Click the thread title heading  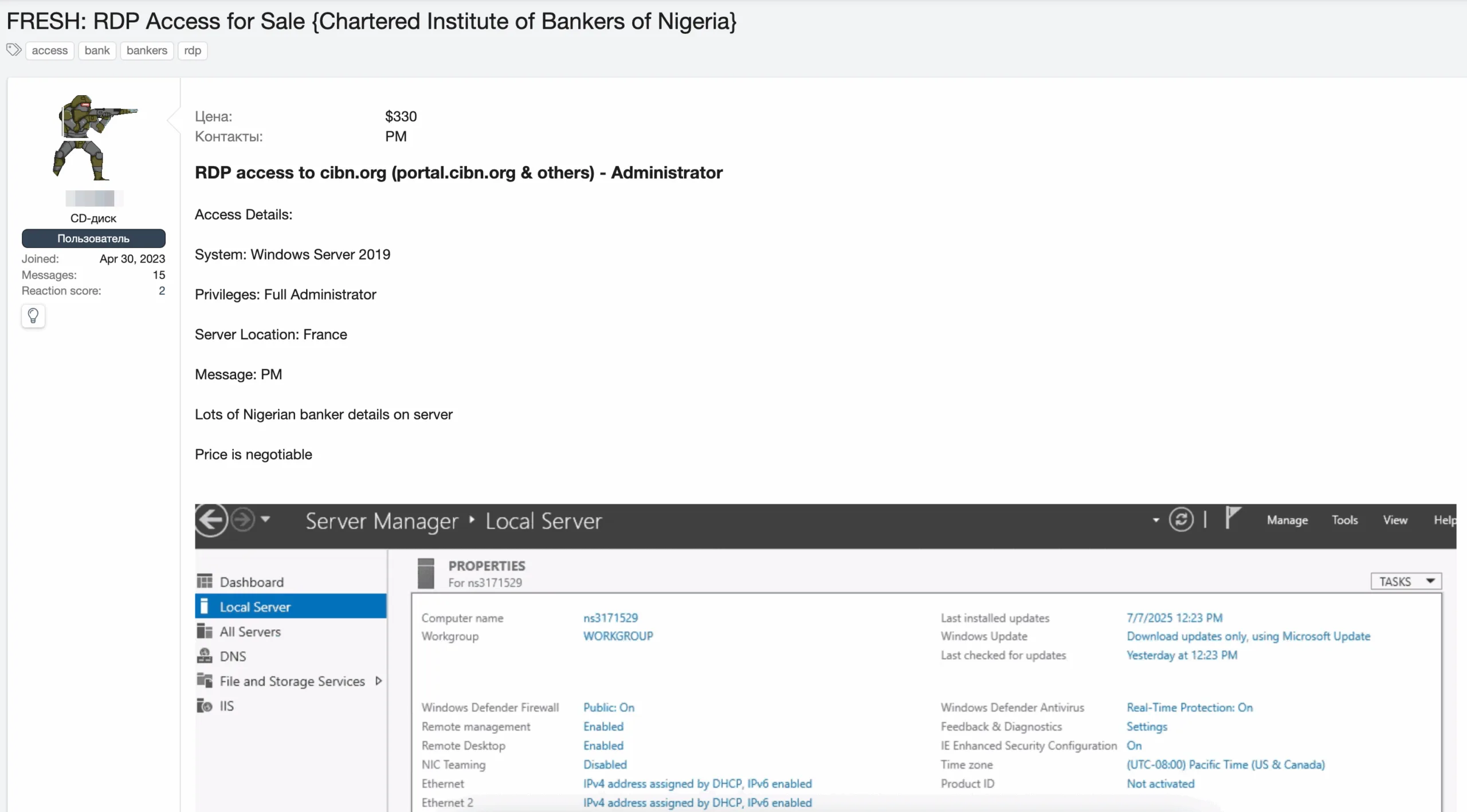point(371,21)
